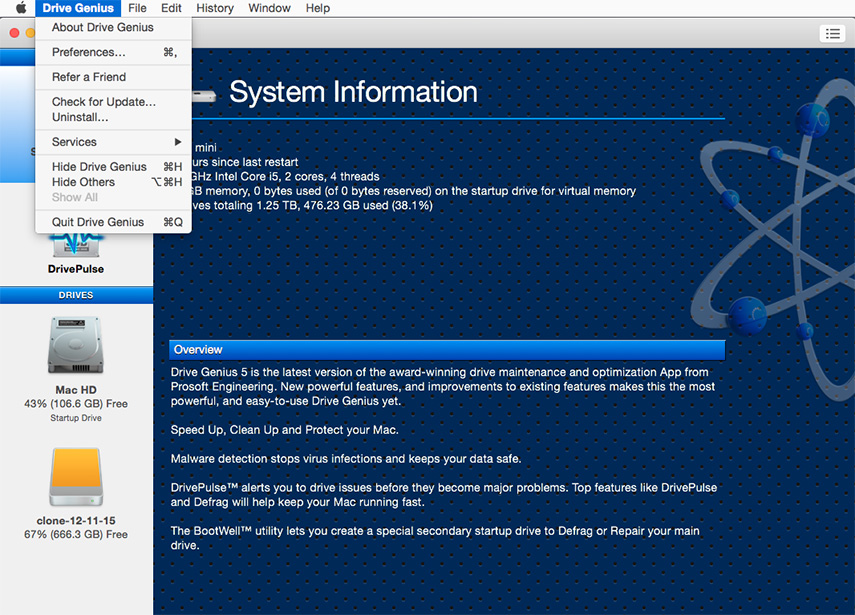
Task: Toggle the list view button in toolbar
Action: (x=832, y=34)
